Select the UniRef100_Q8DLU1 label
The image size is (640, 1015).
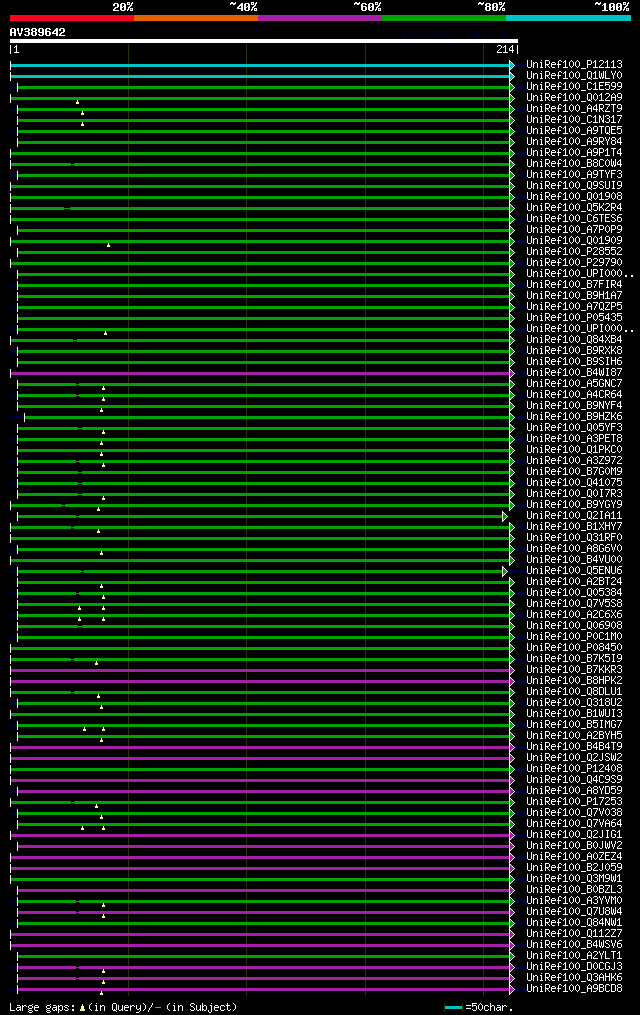(574, 692)
